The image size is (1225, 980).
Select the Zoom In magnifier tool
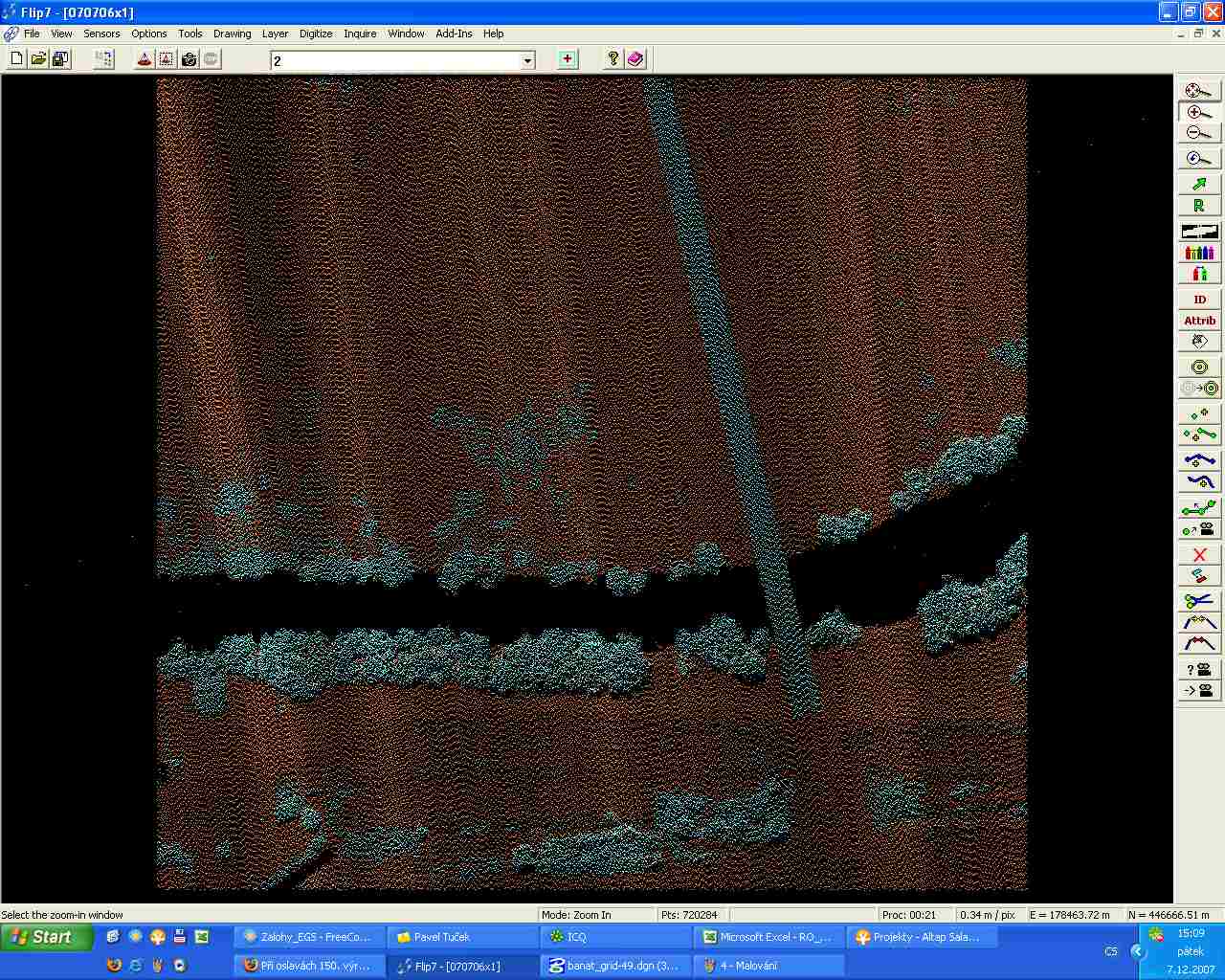point(1198,112)
